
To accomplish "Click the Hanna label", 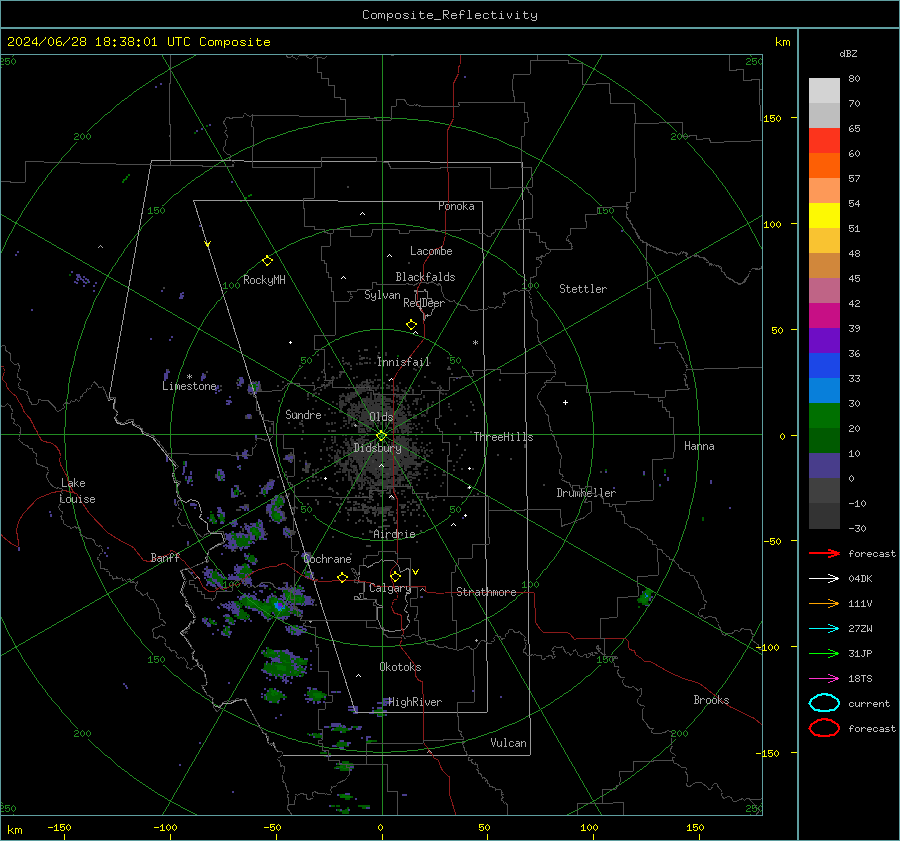I will [x=699, y=446].
